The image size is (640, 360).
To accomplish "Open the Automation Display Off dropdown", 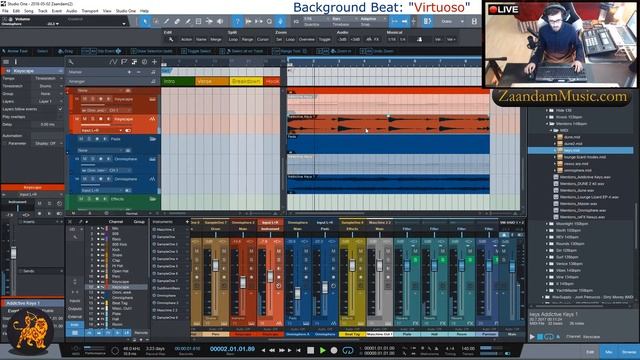I will [x=48, y=144].
